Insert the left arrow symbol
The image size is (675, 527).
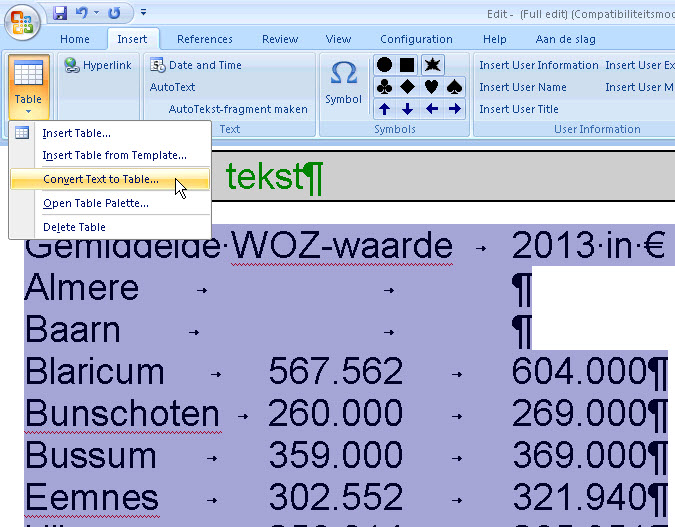coord(431,109)
